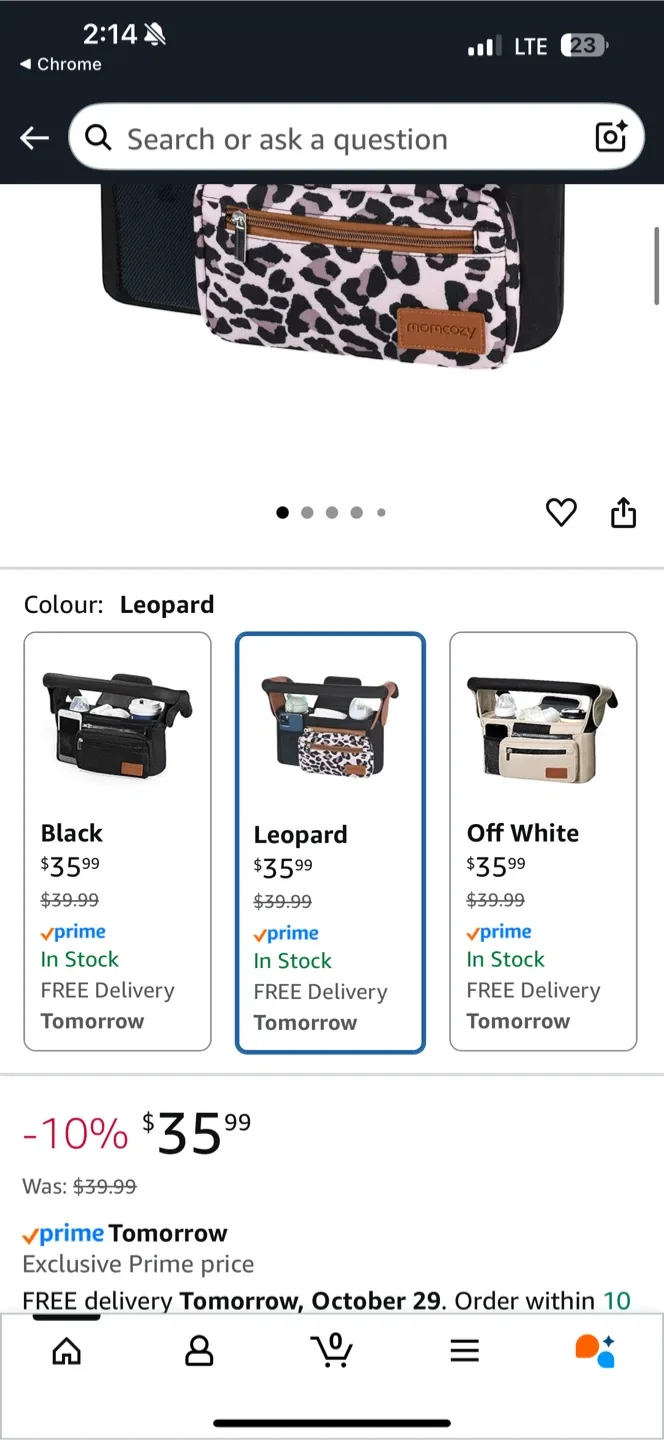
Task: Share this product using the share icon
Action: tap(623, 512)
